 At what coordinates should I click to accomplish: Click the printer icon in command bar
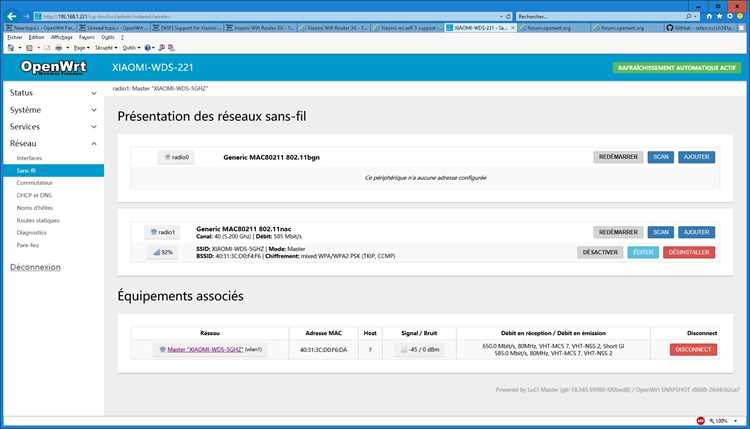(58, 48)
